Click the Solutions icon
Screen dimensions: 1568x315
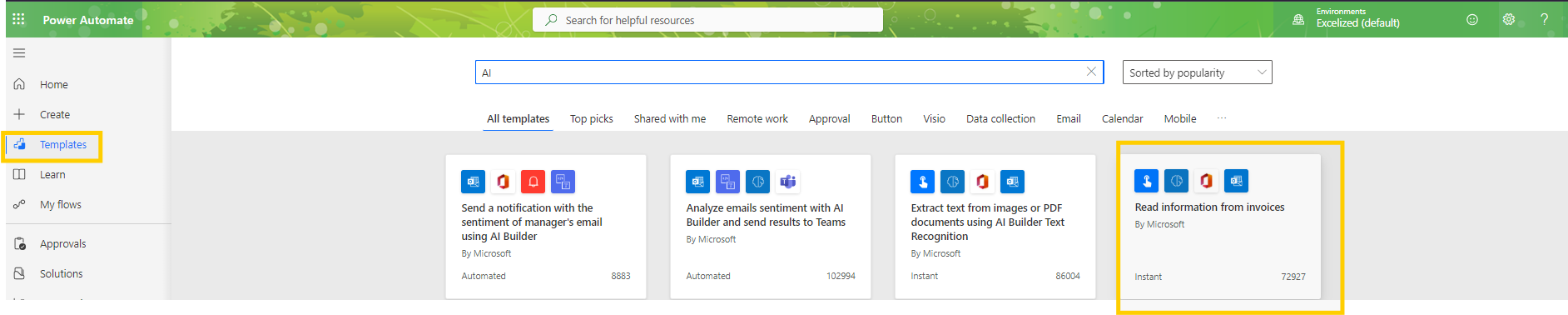(19, 273)
